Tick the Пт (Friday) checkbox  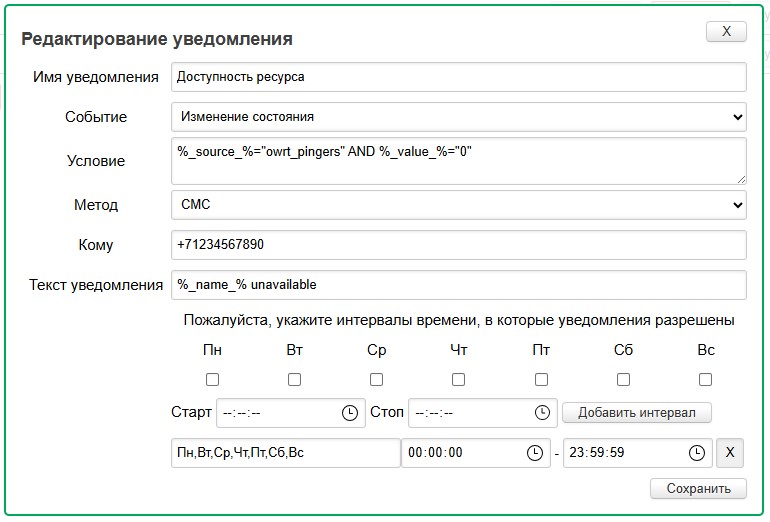pos(541,380)
